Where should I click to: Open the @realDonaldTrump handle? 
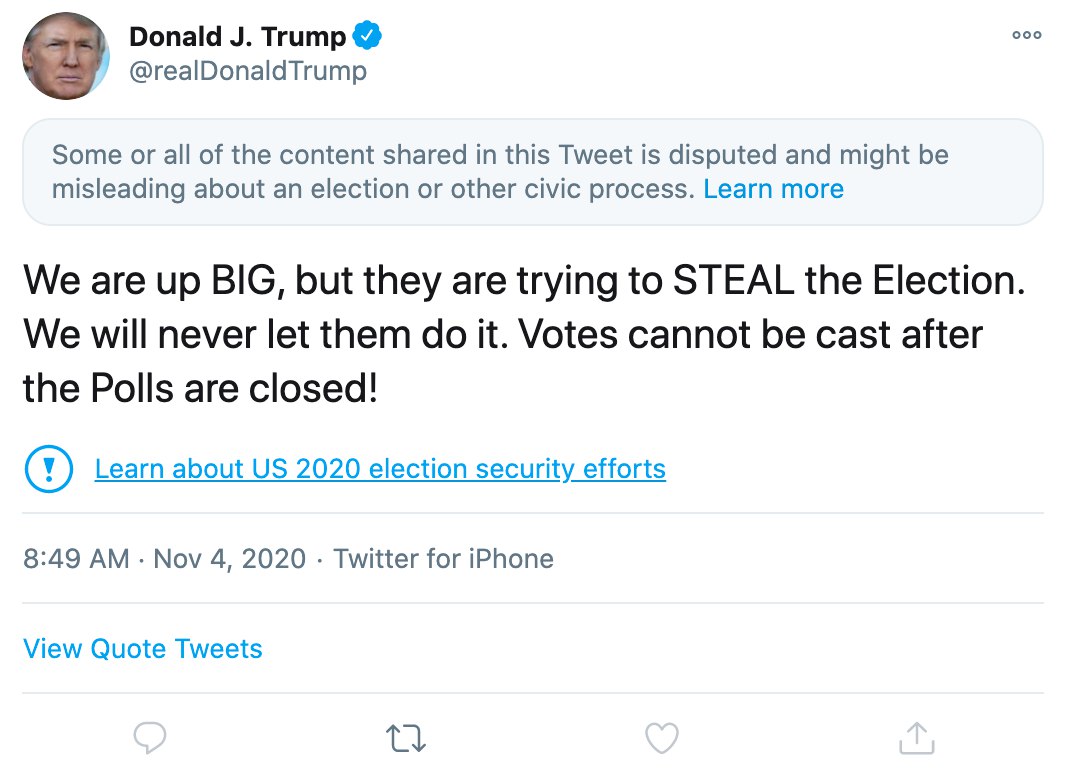(x=248, y=72)
